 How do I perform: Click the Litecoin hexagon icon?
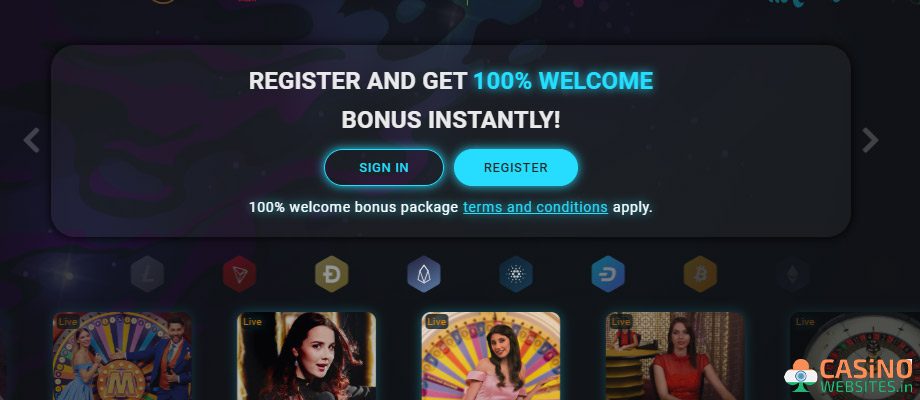[147, 274]
